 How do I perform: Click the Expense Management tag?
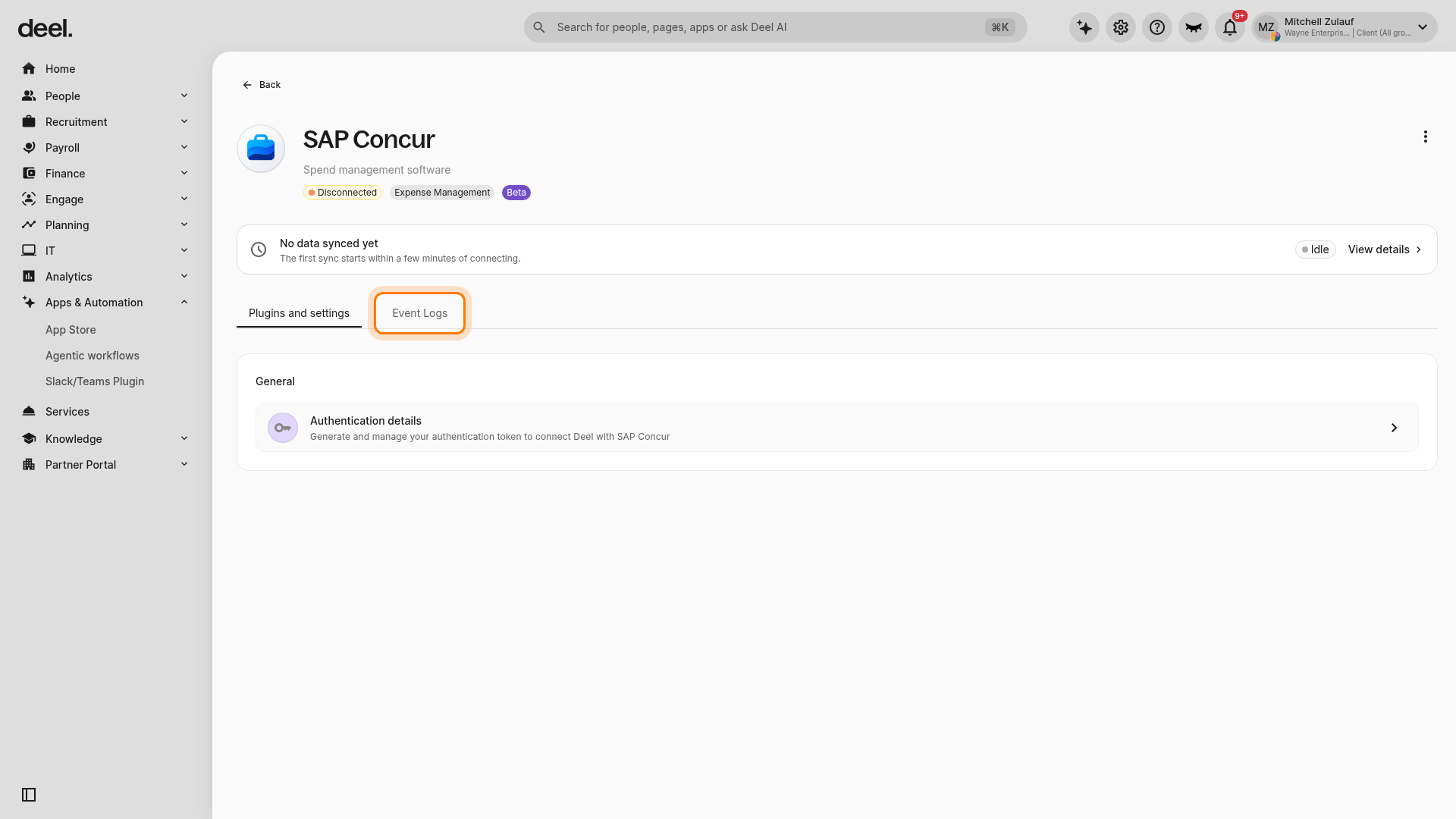point(442,193)
